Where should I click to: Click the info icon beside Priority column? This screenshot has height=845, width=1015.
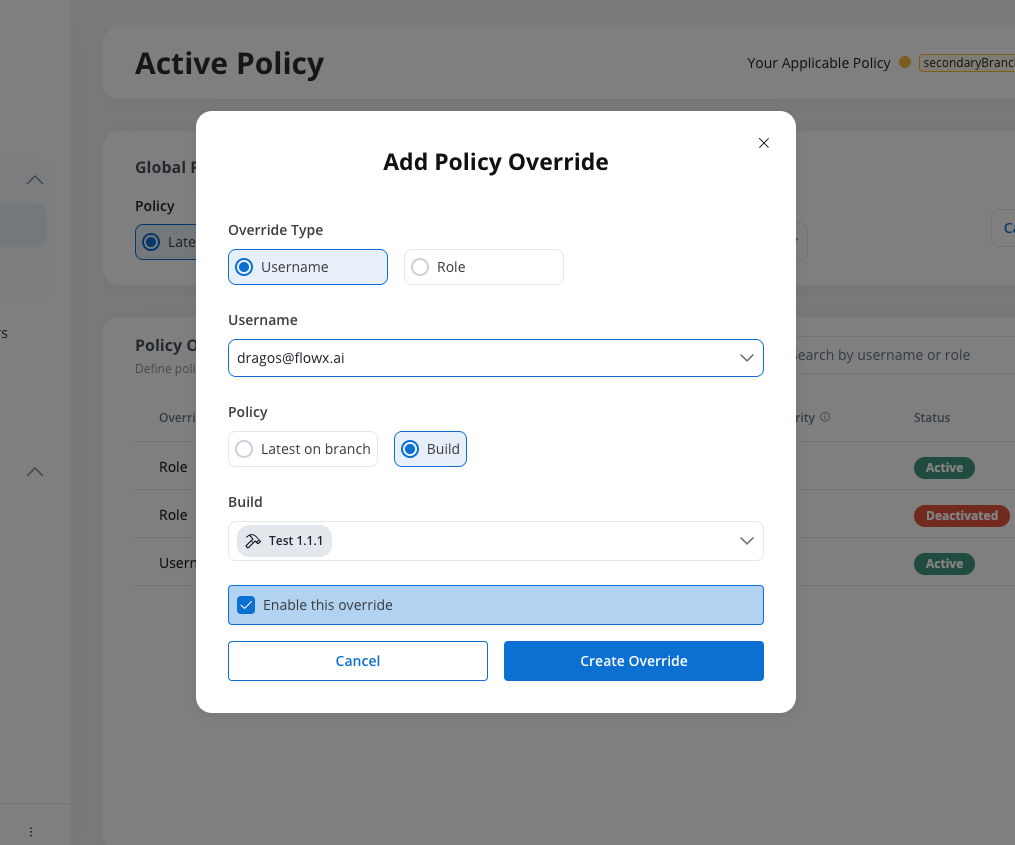pos(825,418)
